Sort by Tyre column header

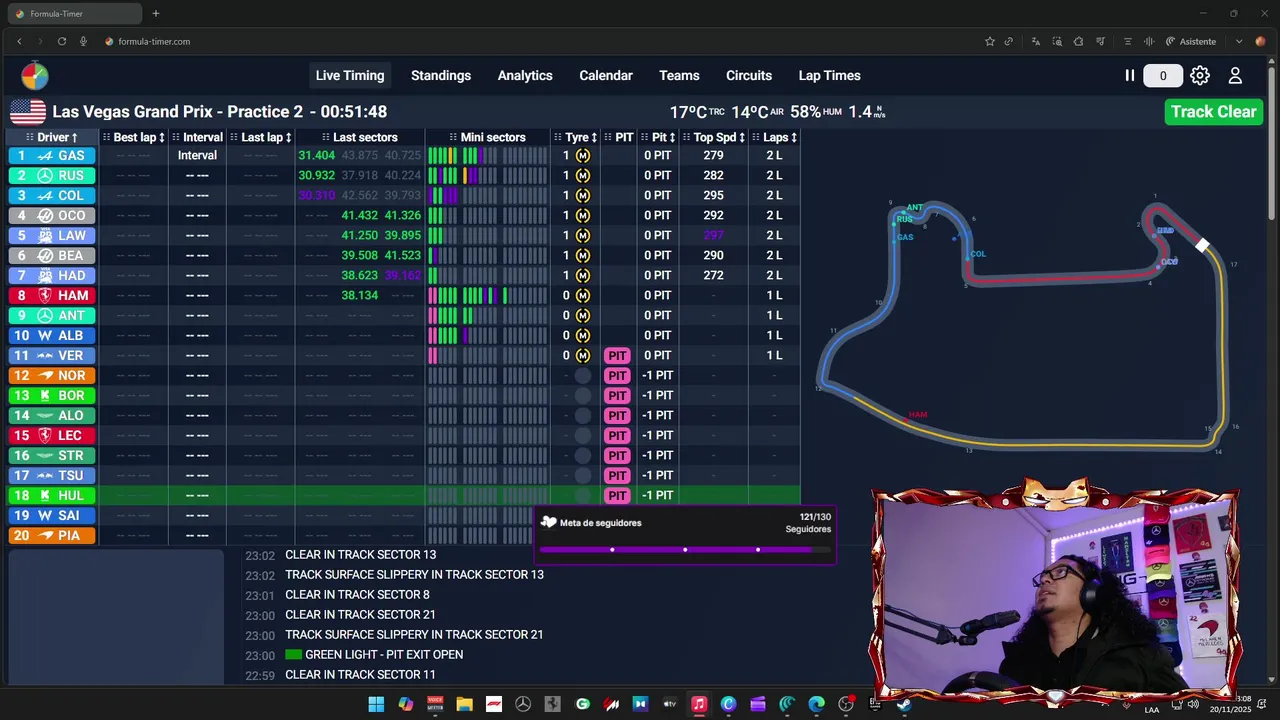pos(577,137)
